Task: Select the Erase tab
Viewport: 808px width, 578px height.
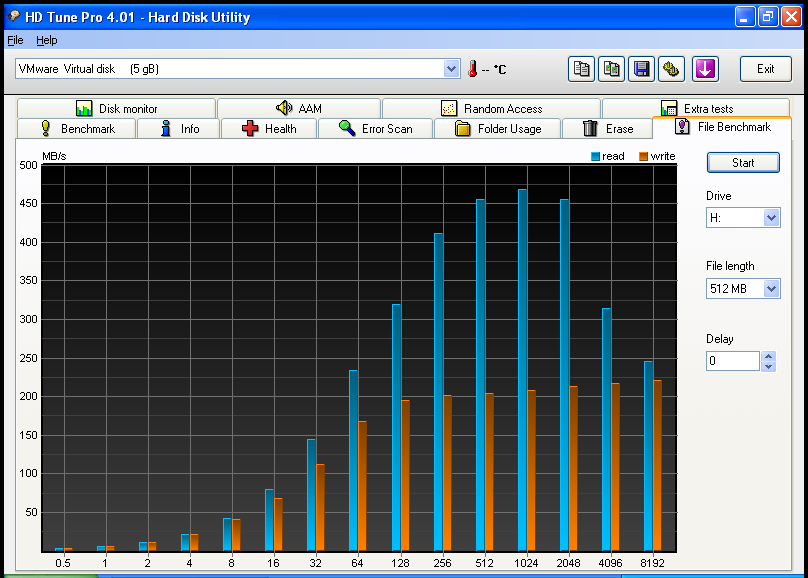Action: click(608, 129)
